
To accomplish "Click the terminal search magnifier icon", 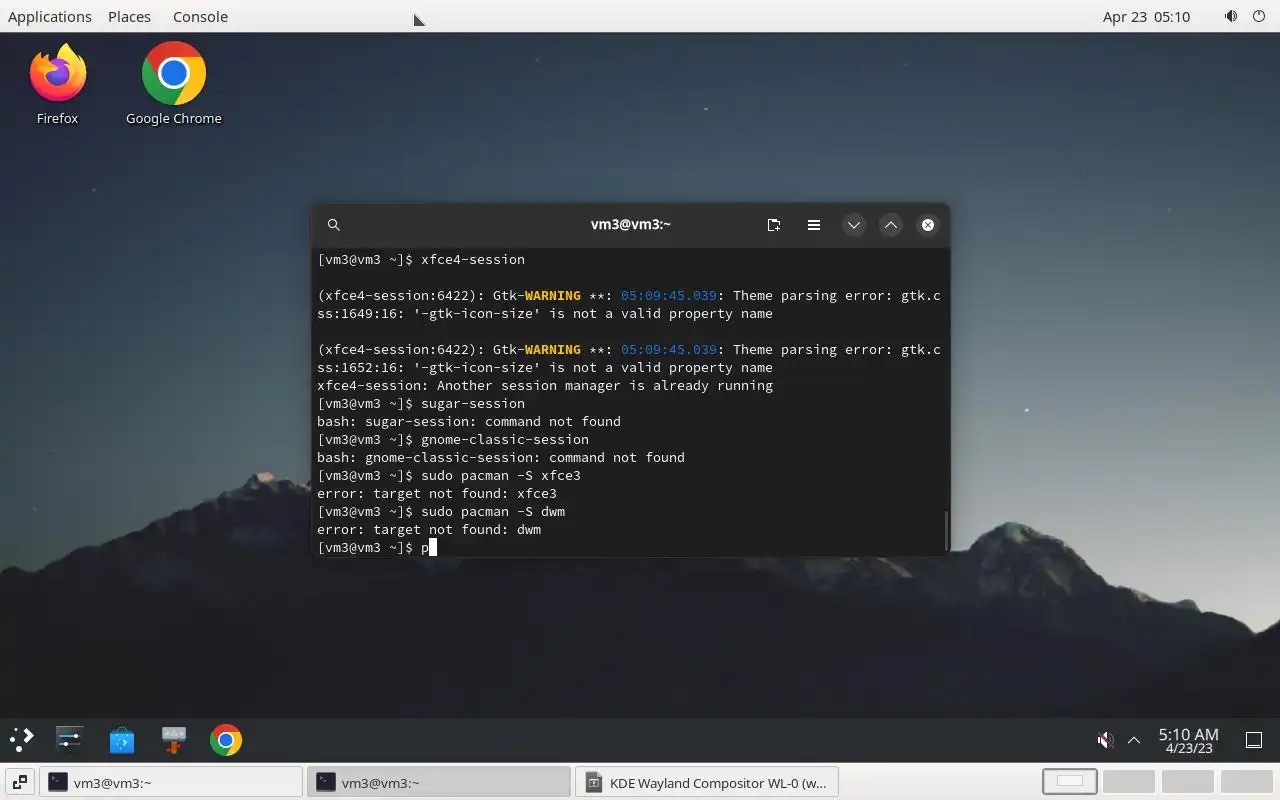I will point(334,225).
